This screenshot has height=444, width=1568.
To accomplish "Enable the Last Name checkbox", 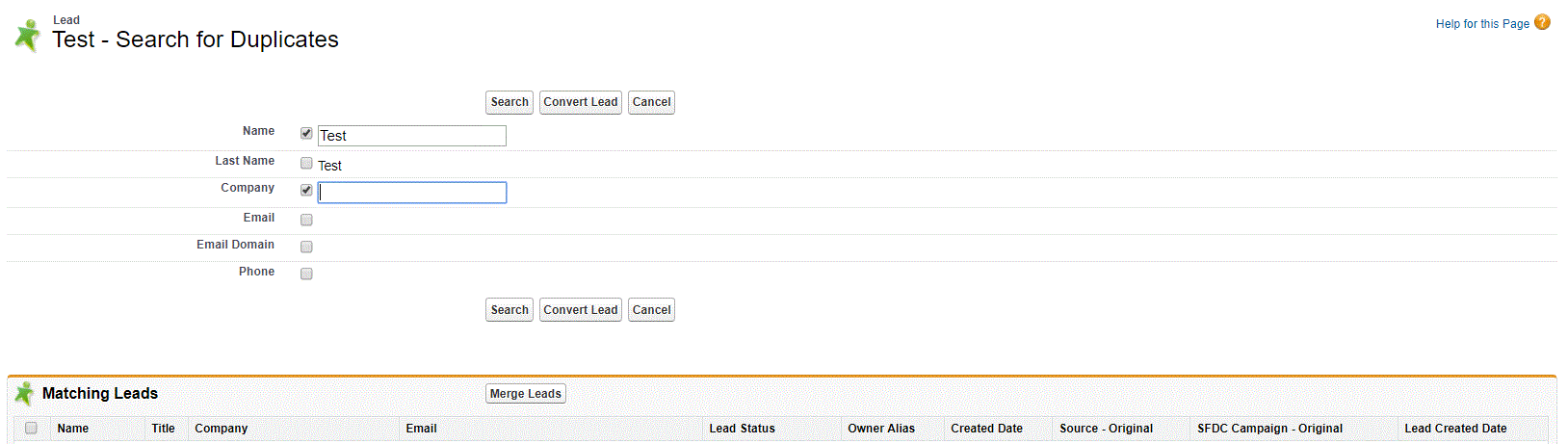I will click(x=306, y=163).
